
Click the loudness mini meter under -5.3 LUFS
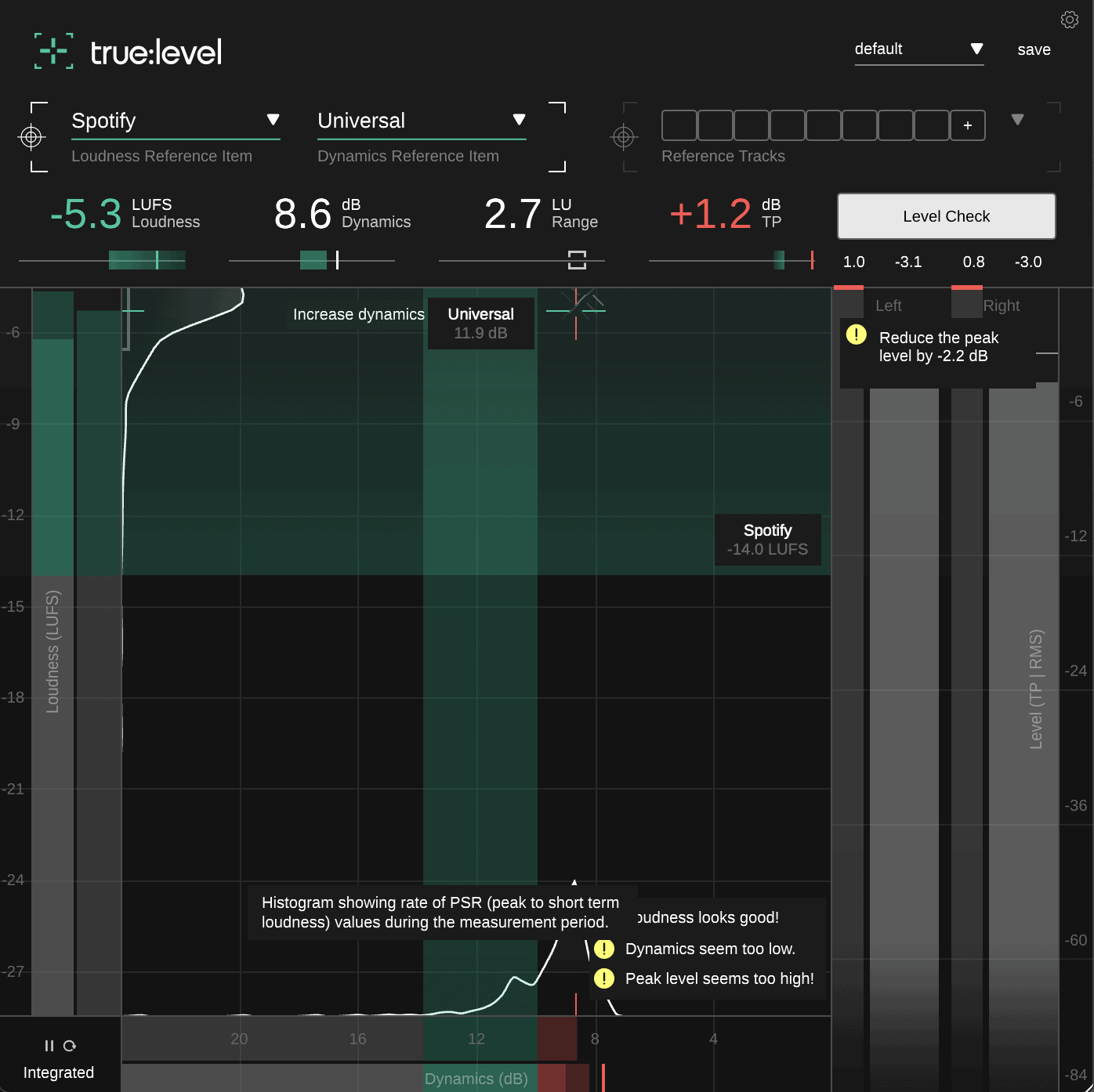click(x=102, y=260)
